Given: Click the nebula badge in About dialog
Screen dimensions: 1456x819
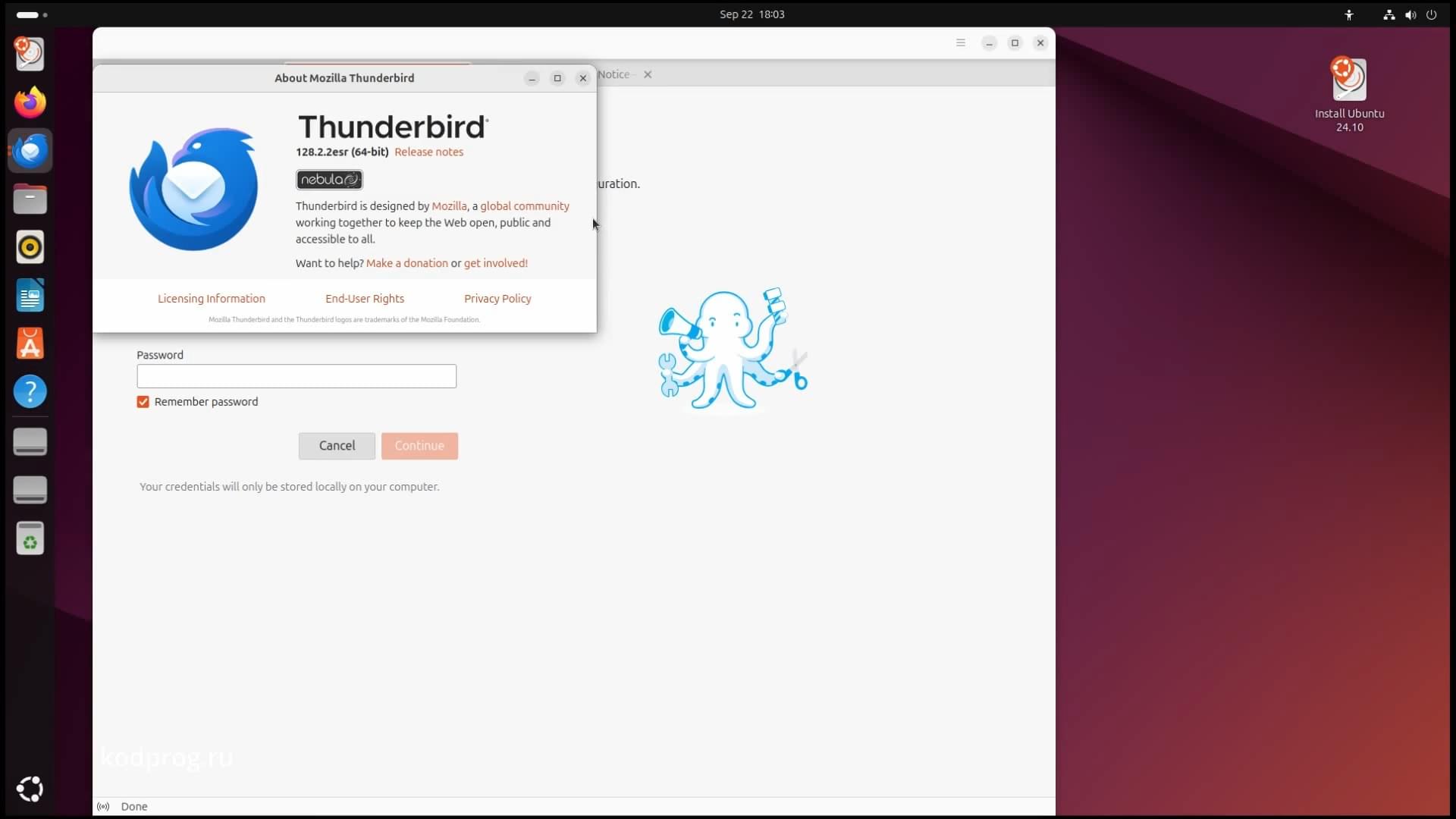Looking at the screenshot, I should tap(329, 180).
